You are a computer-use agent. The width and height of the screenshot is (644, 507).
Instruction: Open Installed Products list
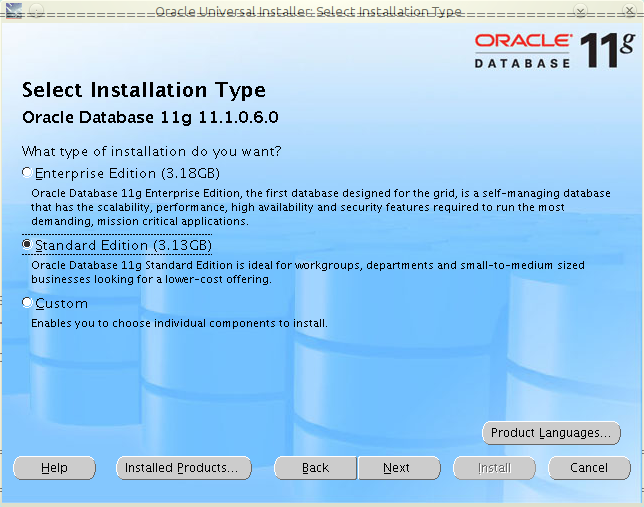tap(184, 468)
